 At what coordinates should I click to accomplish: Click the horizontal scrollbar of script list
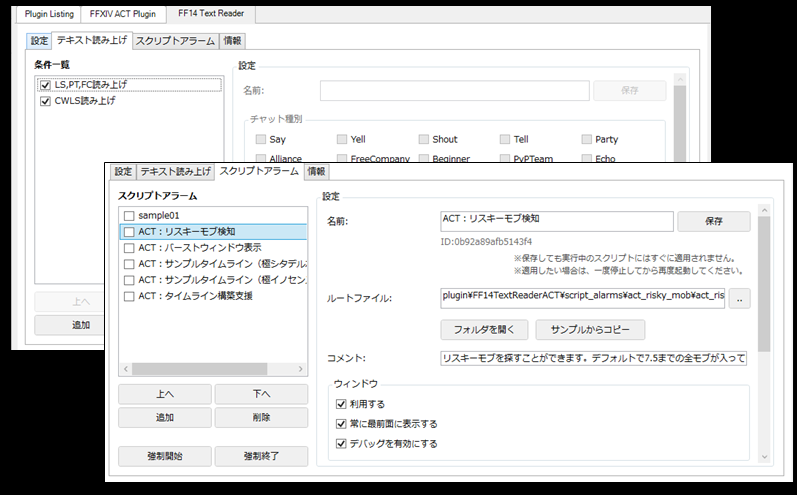[199, 368]
